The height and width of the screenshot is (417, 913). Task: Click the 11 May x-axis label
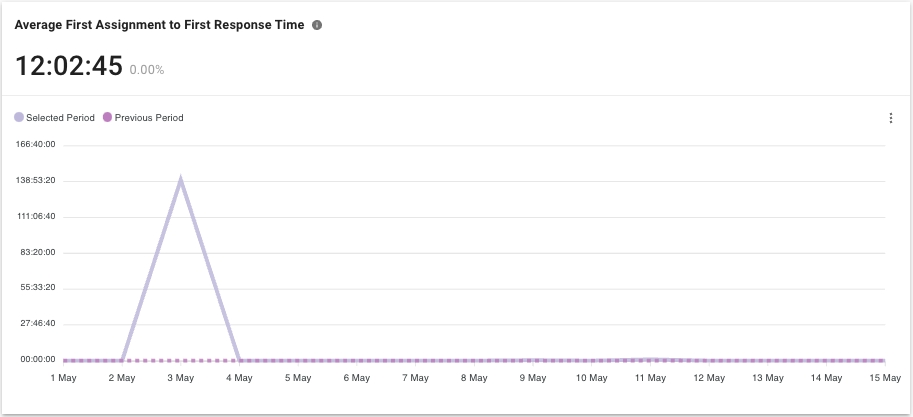649,378
